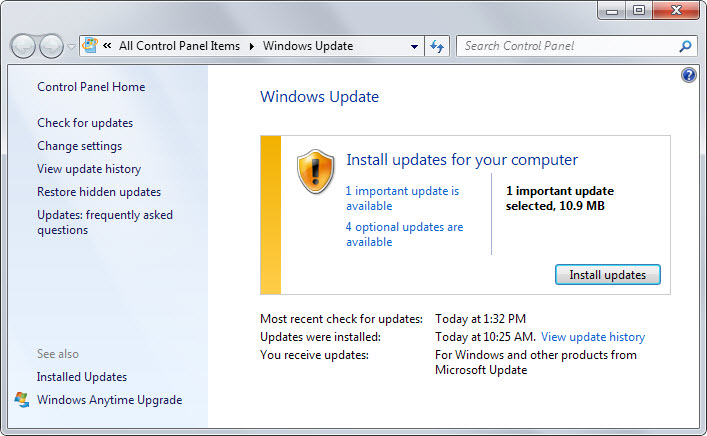Minimize the Windows Update window
This screenshot has height=436, width=707.
612,11
